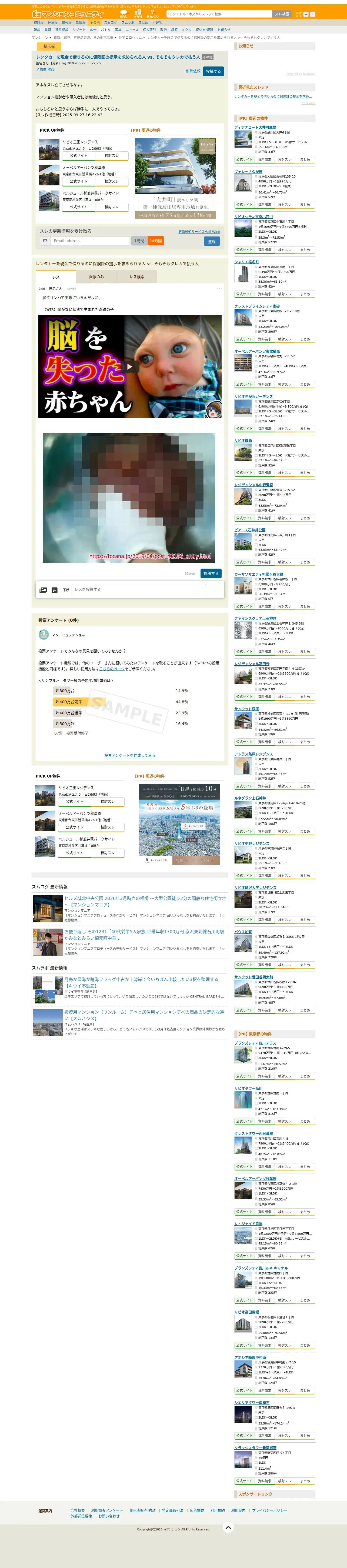
Task: Open the three-dot menu on post 246
Action: (219, 289)
